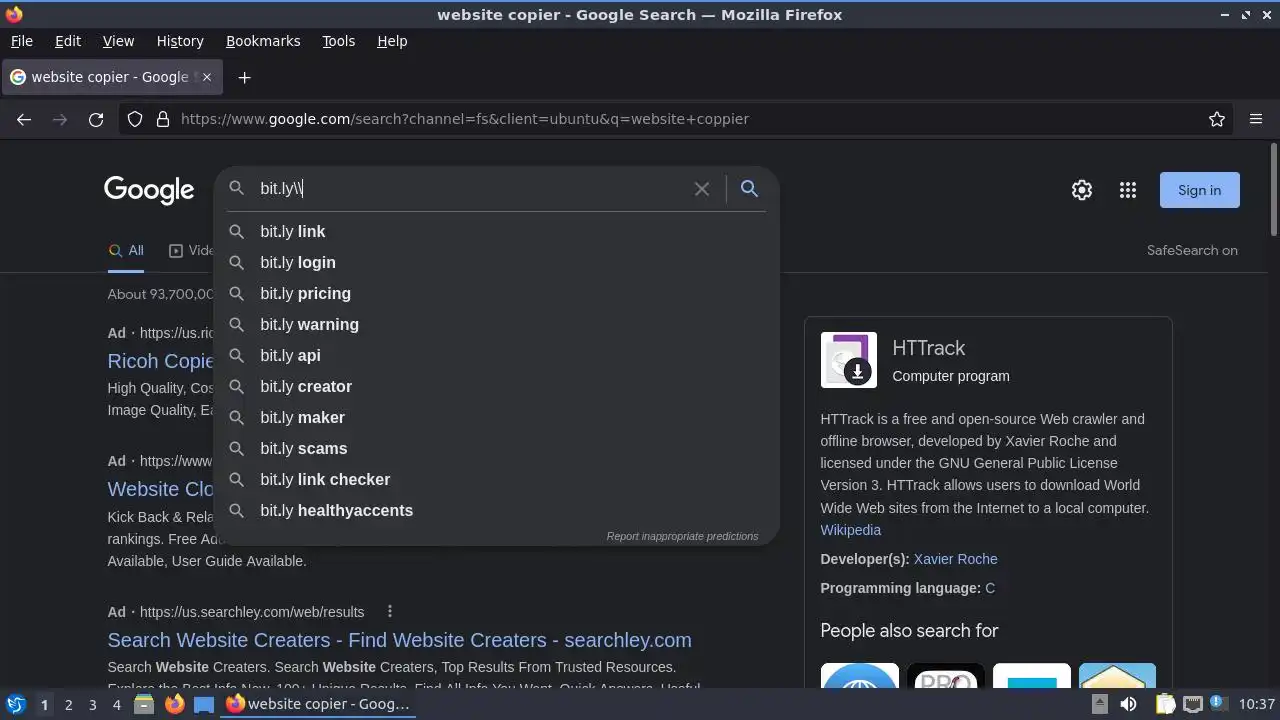Click Report inappropriate predictions
1280x720 pixels.
click(x=682, y=536)
